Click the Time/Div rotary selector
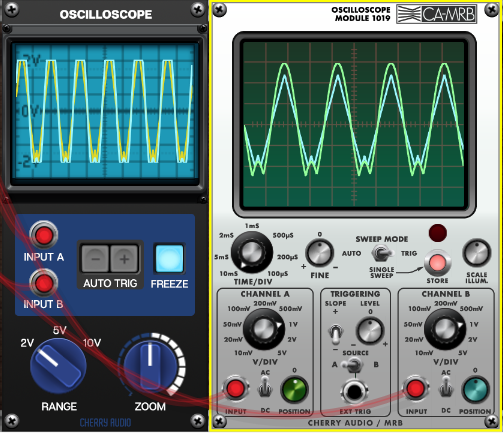503x433 pixels. (x=252, y=252)
